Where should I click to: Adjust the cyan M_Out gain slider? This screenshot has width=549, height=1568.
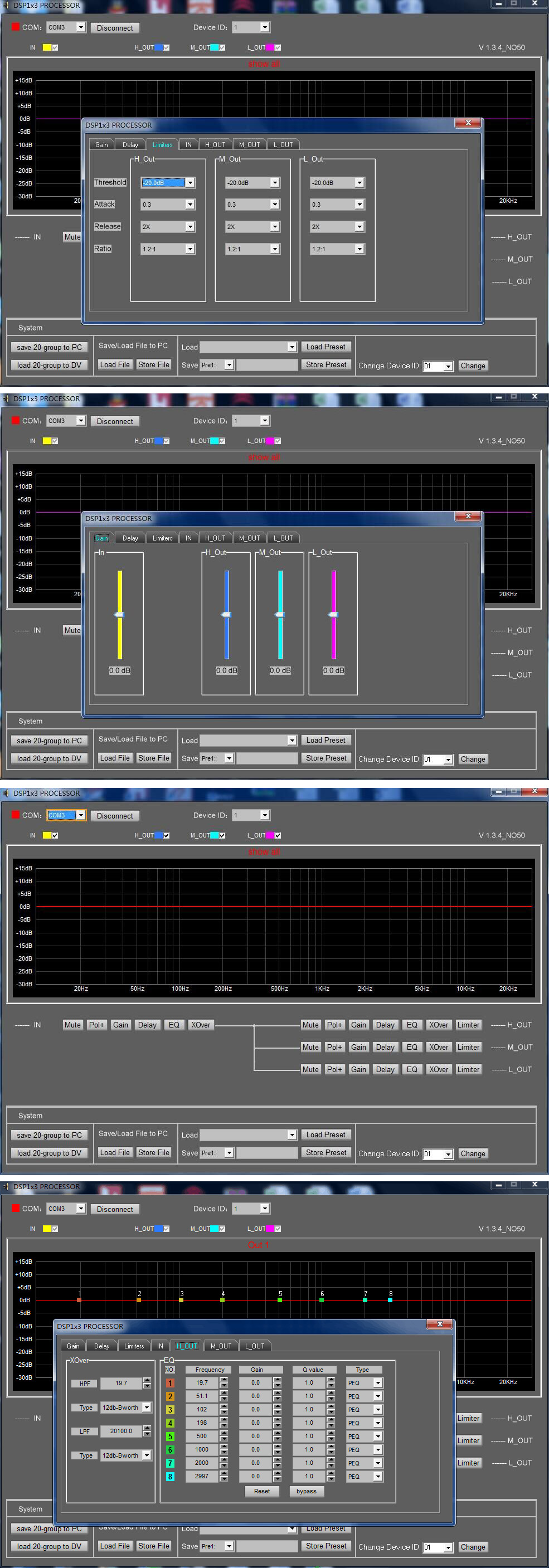280,614
